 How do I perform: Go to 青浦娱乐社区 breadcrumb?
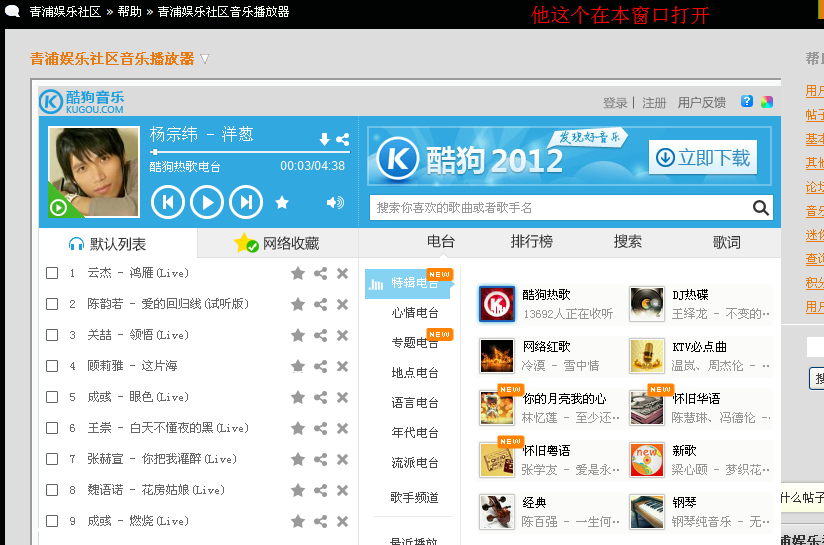pos(65,12)
